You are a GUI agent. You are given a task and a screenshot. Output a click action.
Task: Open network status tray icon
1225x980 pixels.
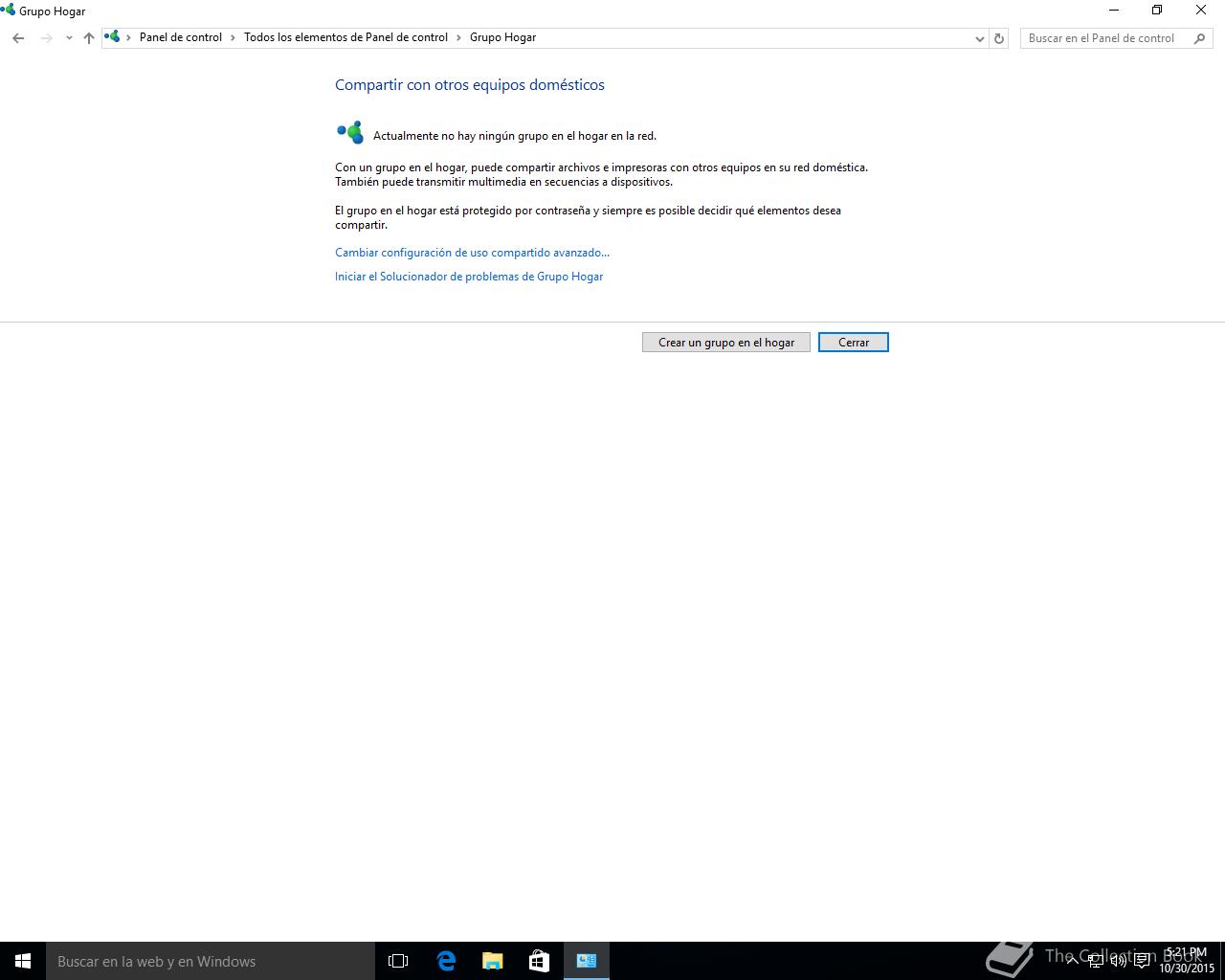tap(1096, 961)
